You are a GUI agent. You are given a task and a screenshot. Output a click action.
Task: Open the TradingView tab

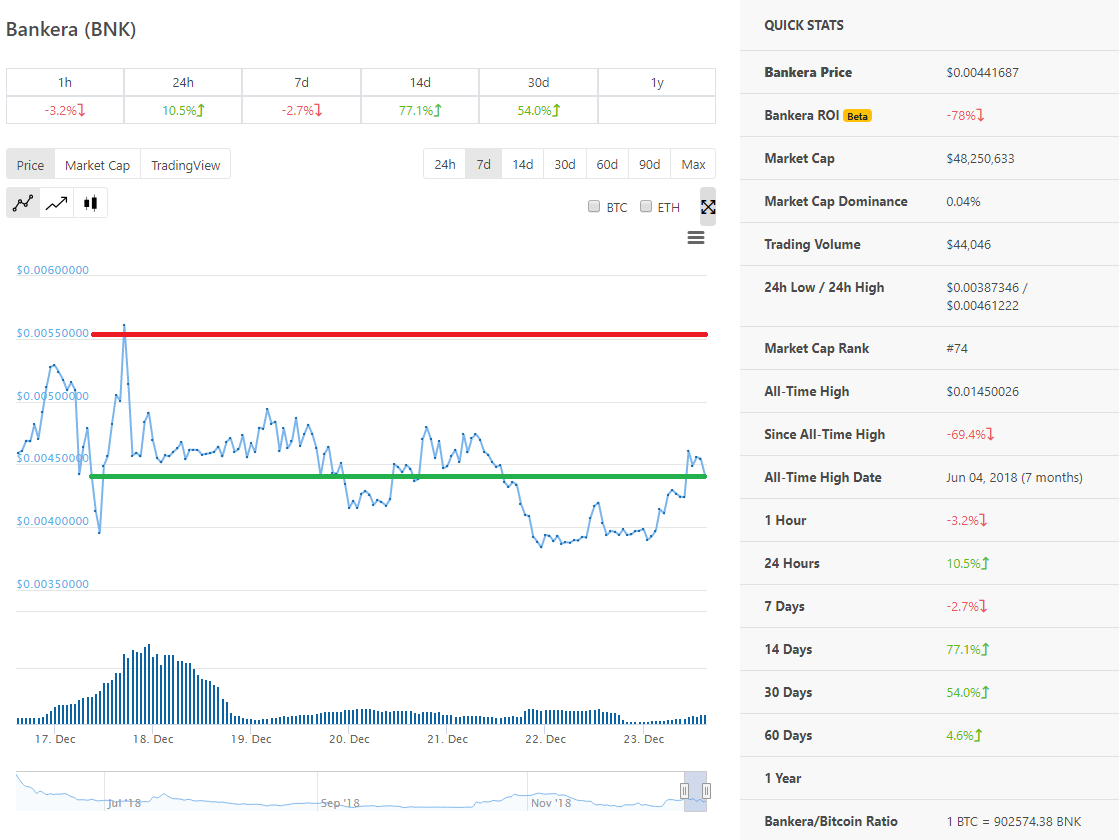pos(186,164)
